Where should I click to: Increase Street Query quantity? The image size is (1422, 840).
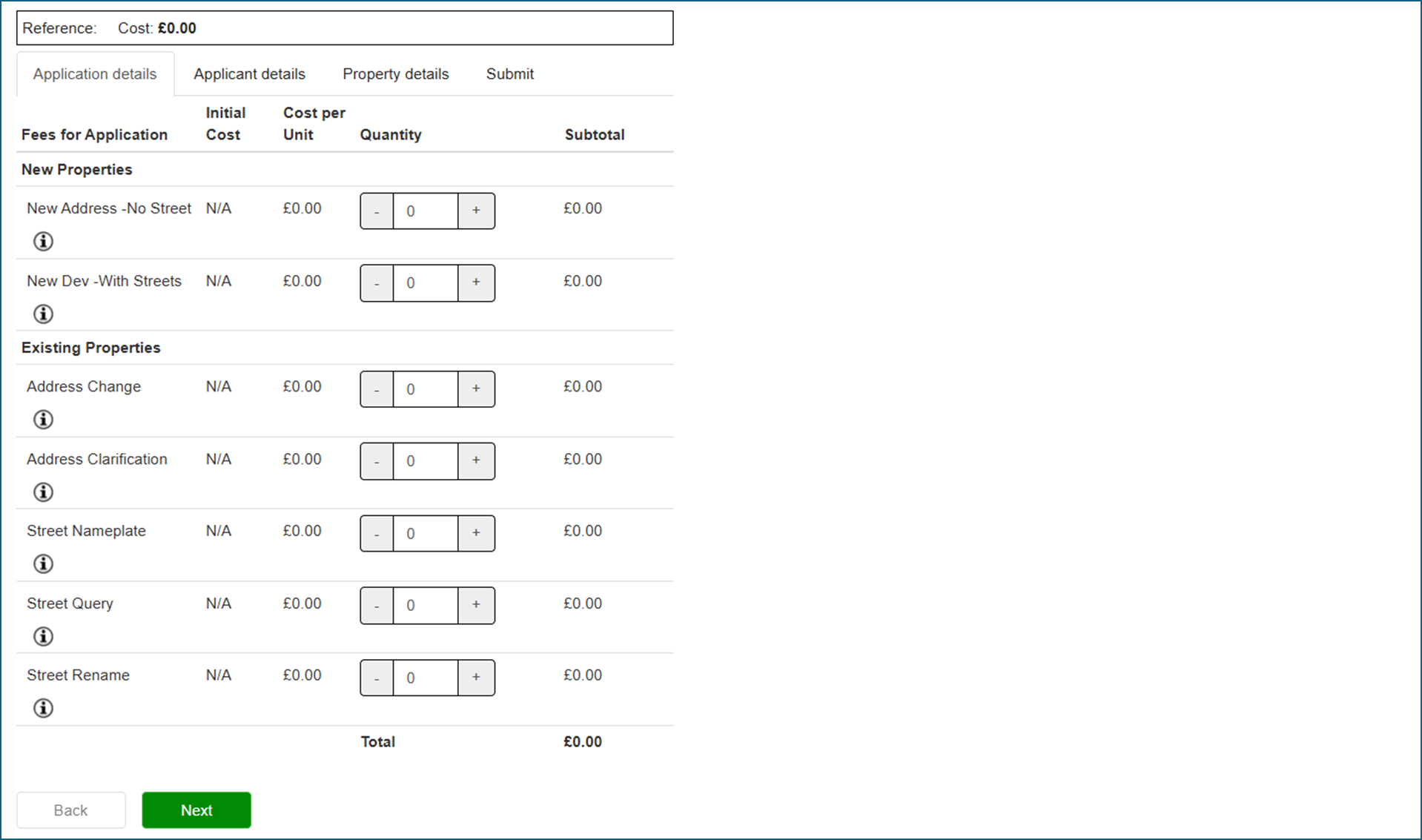(476, 606)
